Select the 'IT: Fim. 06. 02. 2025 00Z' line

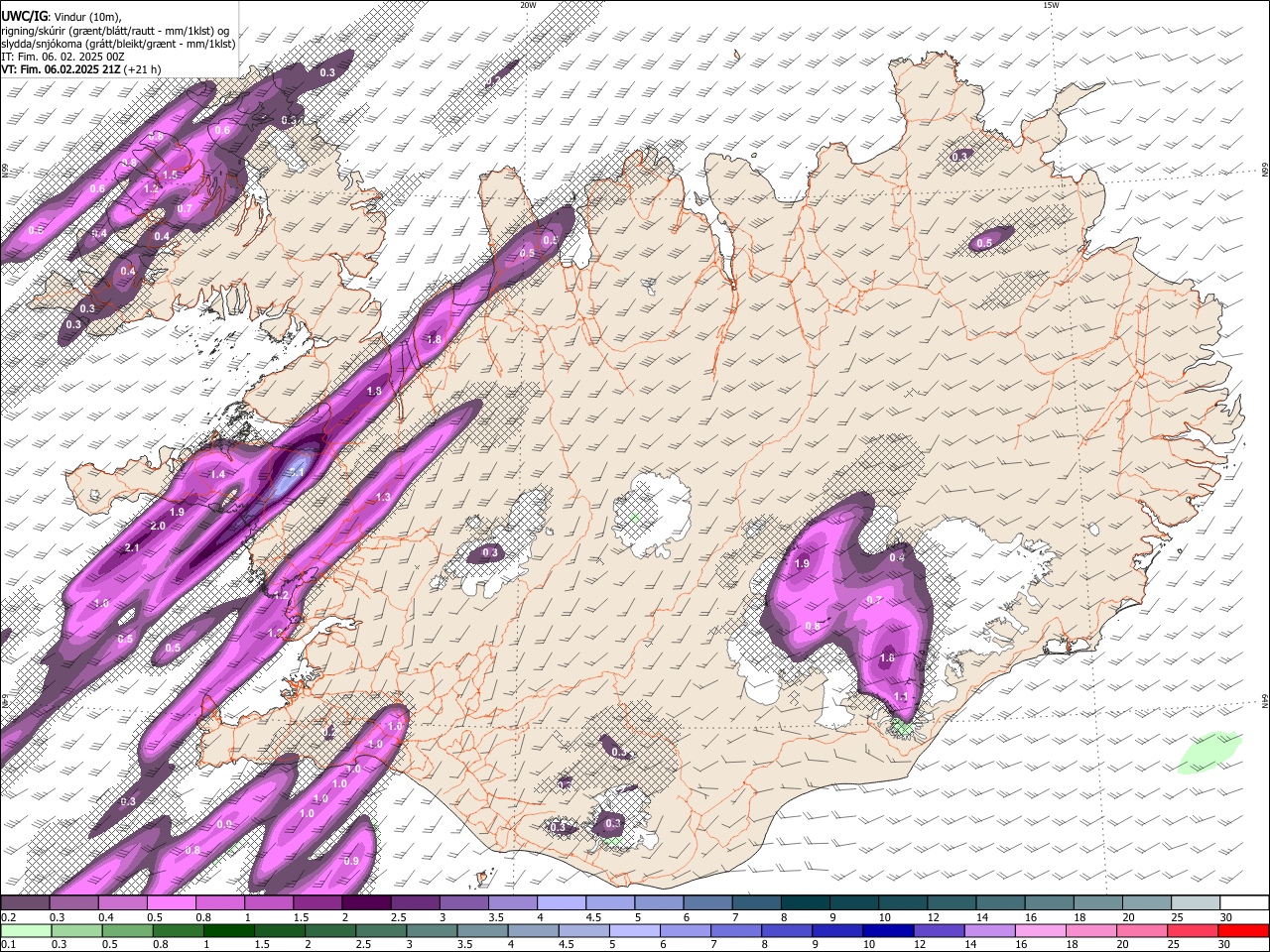click(63, 57)
